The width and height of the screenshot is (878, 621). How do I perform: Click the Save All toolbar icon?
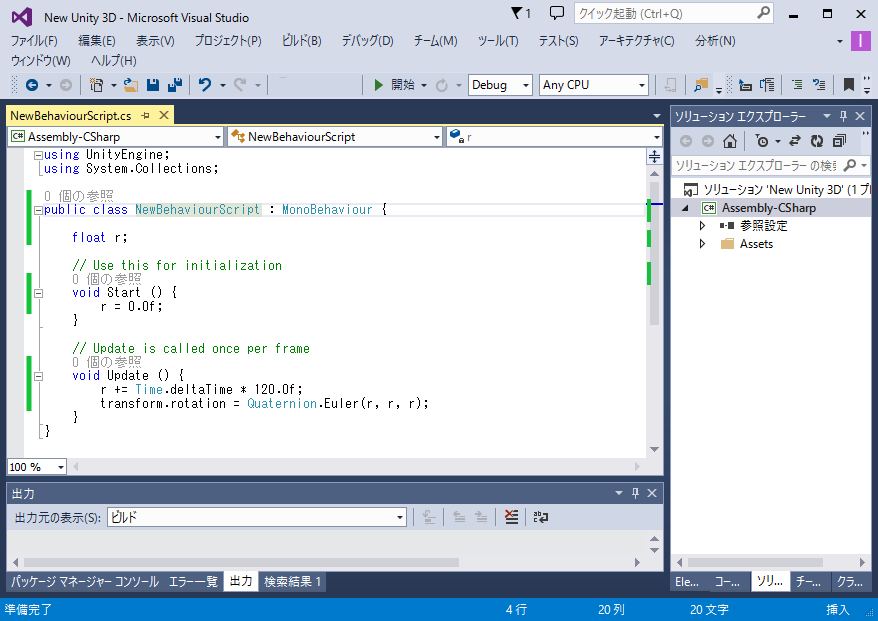click(174, 86)
